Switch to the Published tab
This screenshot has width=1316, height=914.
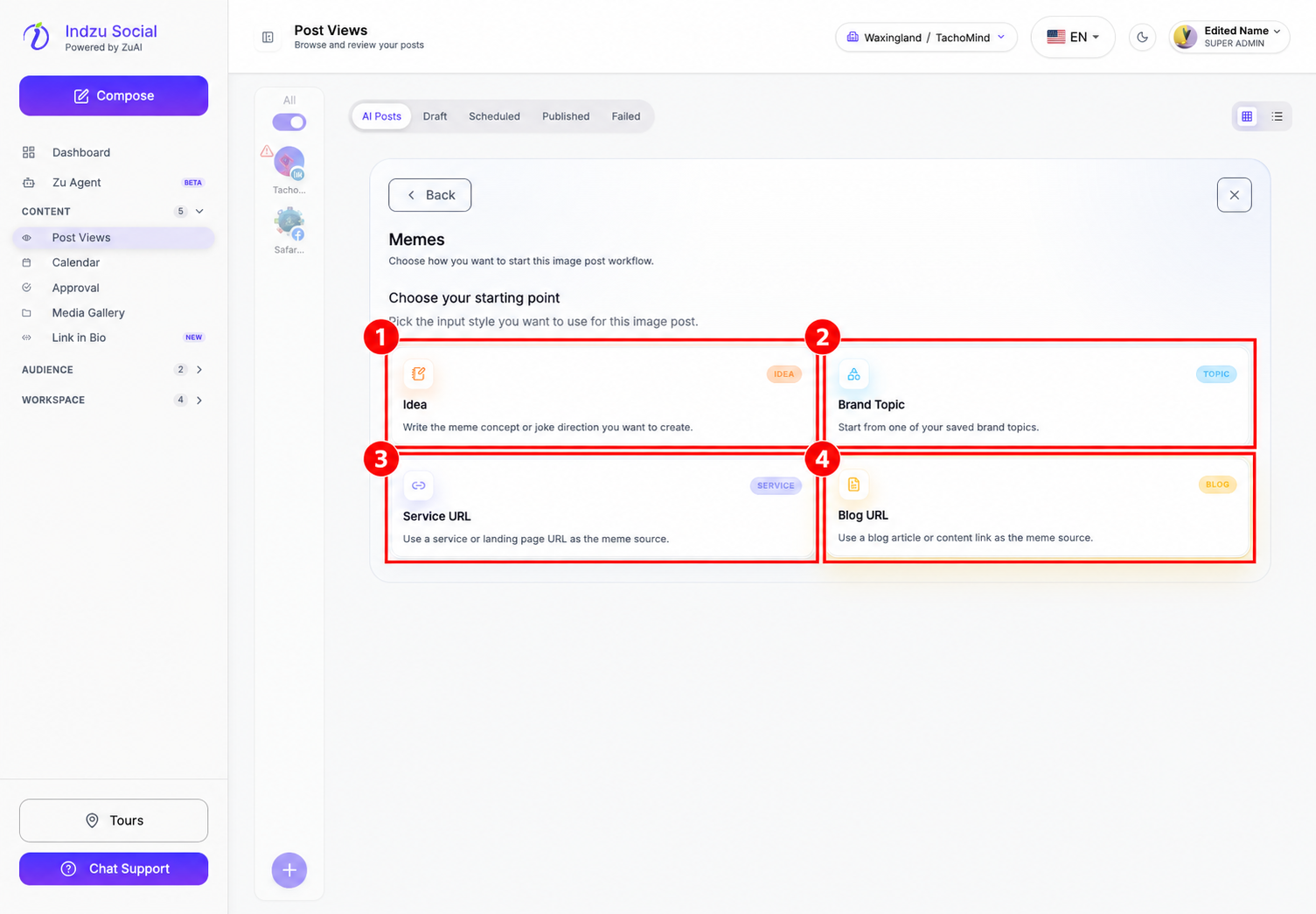pos(566,116)
